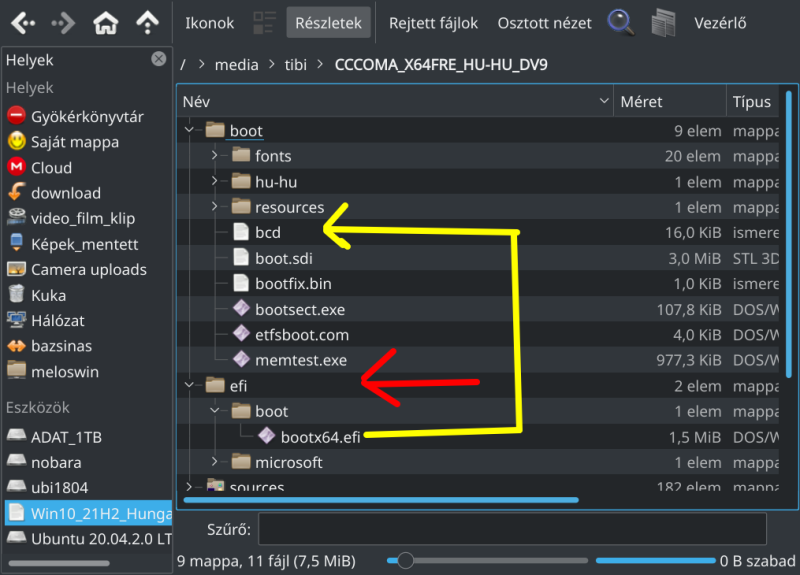Image resolution: width=800 pixels, height=575 pixels.
Task: Go back with the left arrow icon
Action: (x=23, y=23)
